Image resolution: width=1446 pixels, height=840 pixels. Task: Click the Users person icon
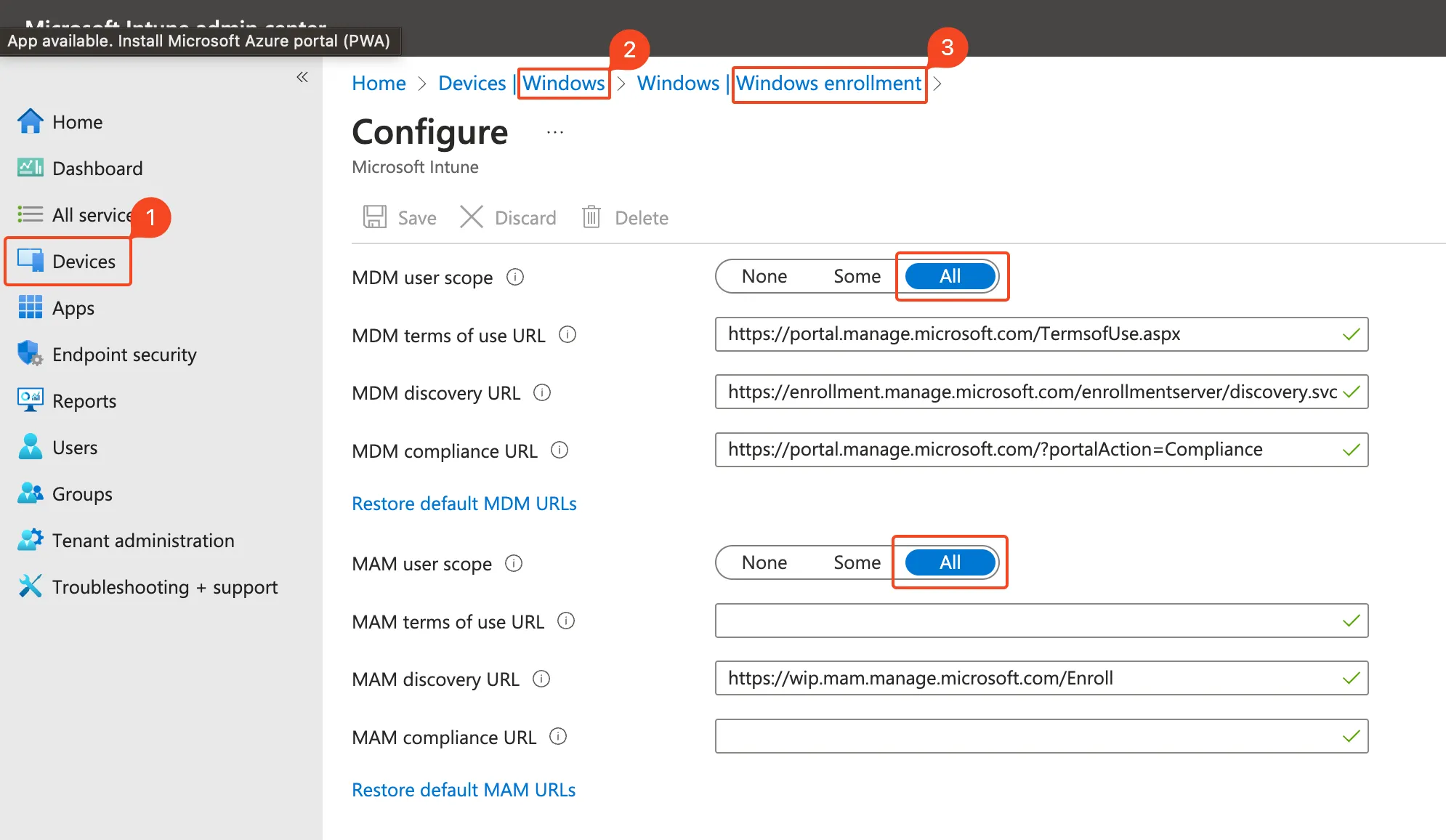click(30, 447)
